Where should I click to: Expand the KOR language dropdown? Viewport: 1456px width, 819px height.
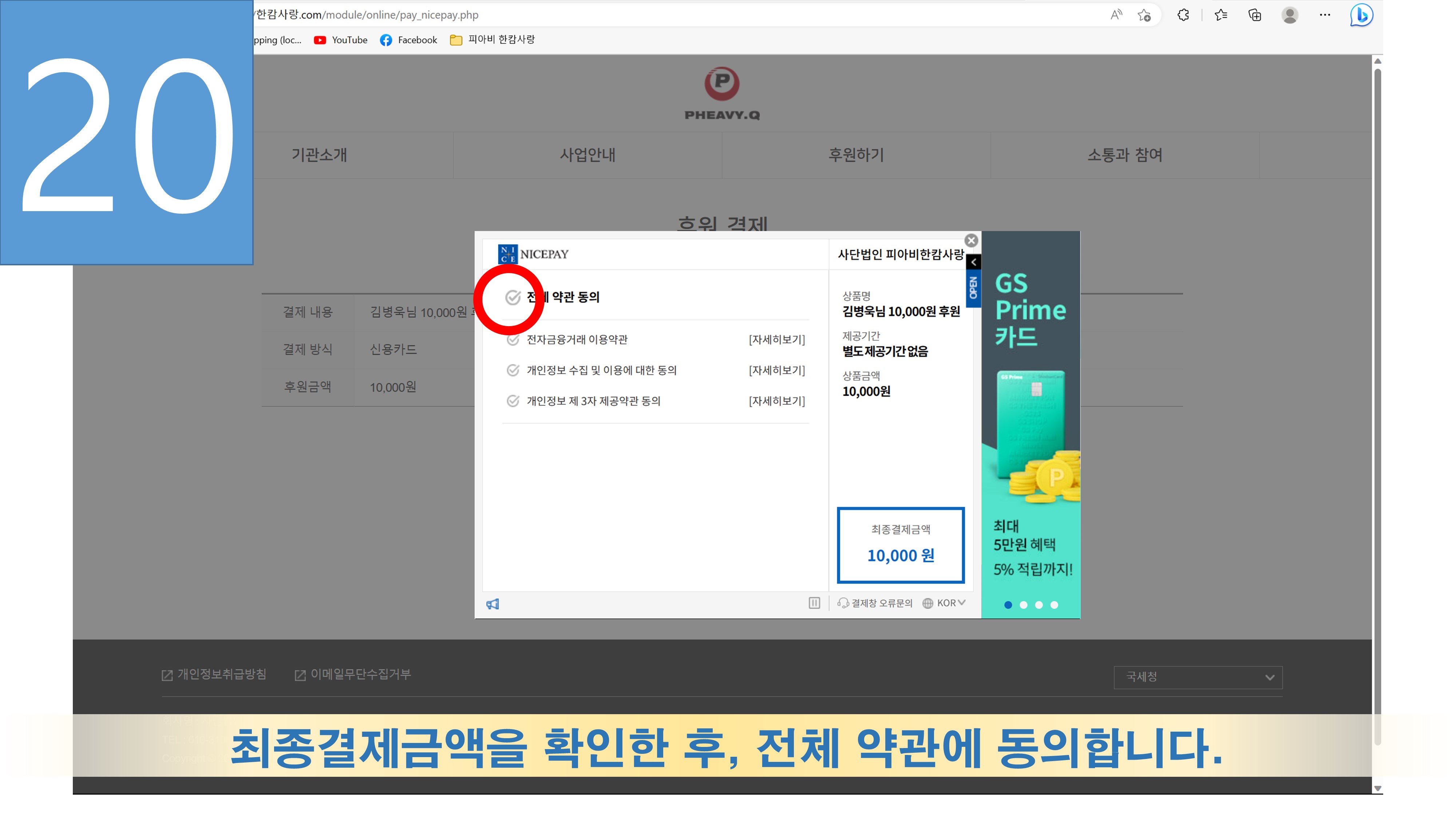945,603
